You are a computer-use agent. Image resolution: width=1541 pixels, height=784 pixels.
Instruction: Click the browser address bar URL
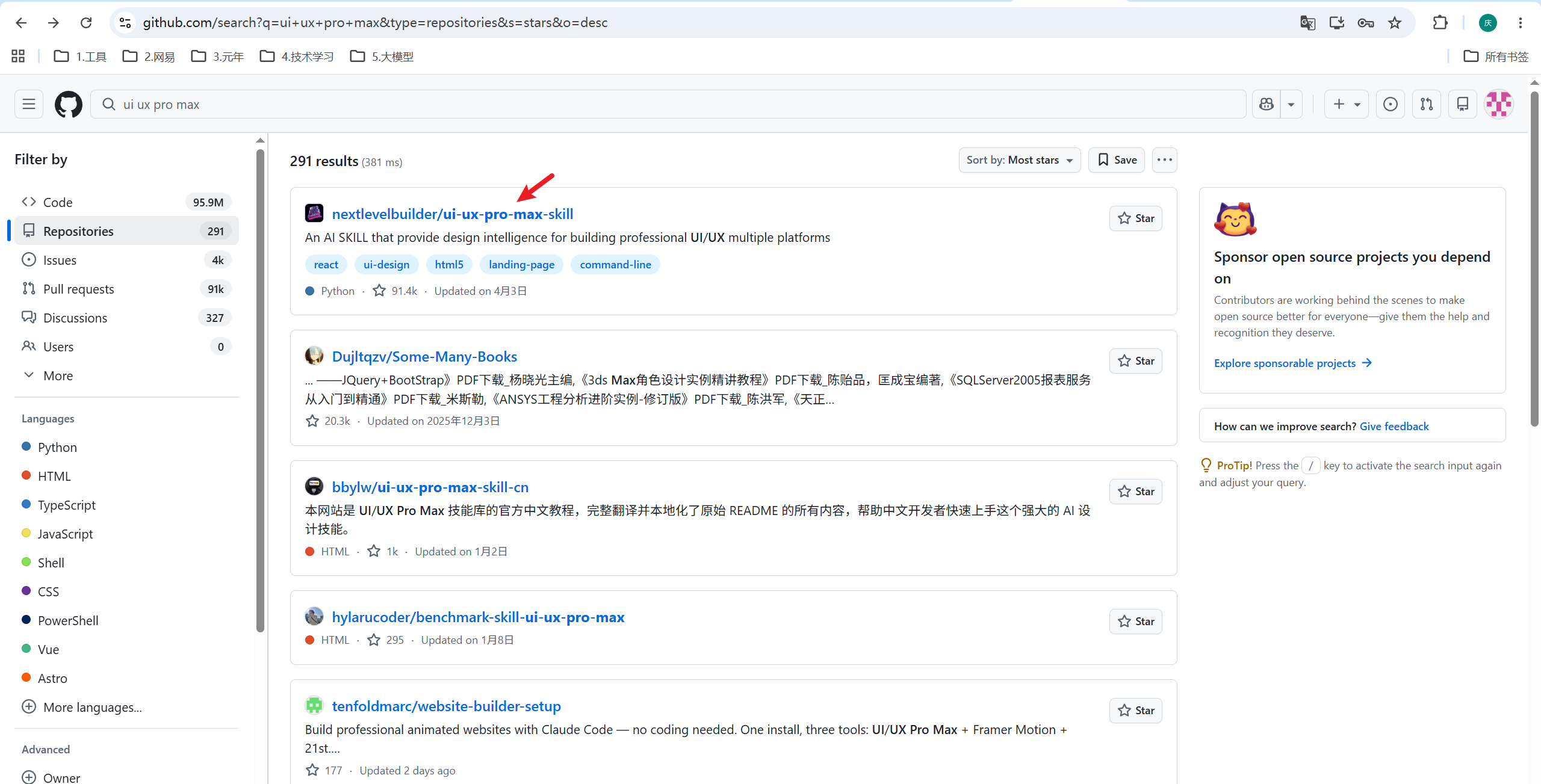click(375, 23)
